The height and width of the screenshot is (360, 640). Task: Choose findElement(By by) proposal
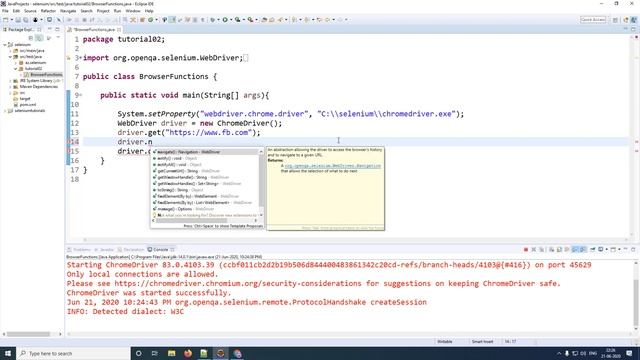click(x=206, y=196)
